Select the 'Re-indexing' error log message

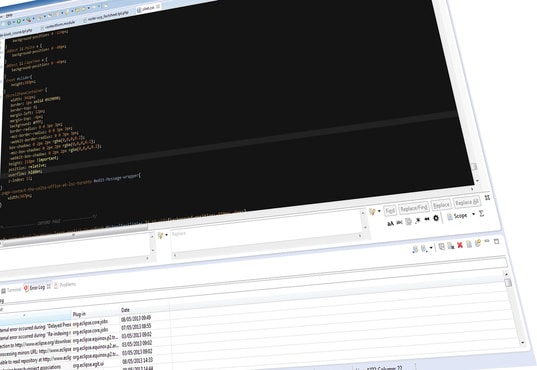36,335
